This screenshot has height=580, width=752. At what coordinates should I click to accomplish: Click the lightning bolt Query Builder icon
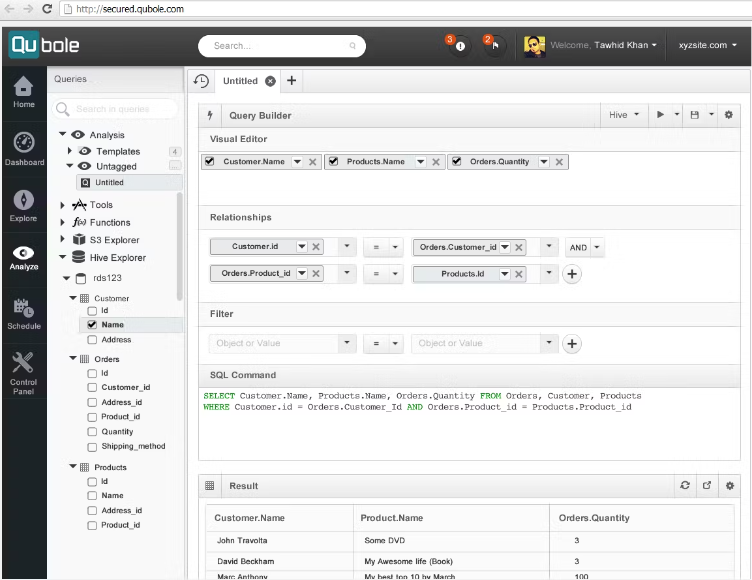pyautogui.click(x=210, y=115)
